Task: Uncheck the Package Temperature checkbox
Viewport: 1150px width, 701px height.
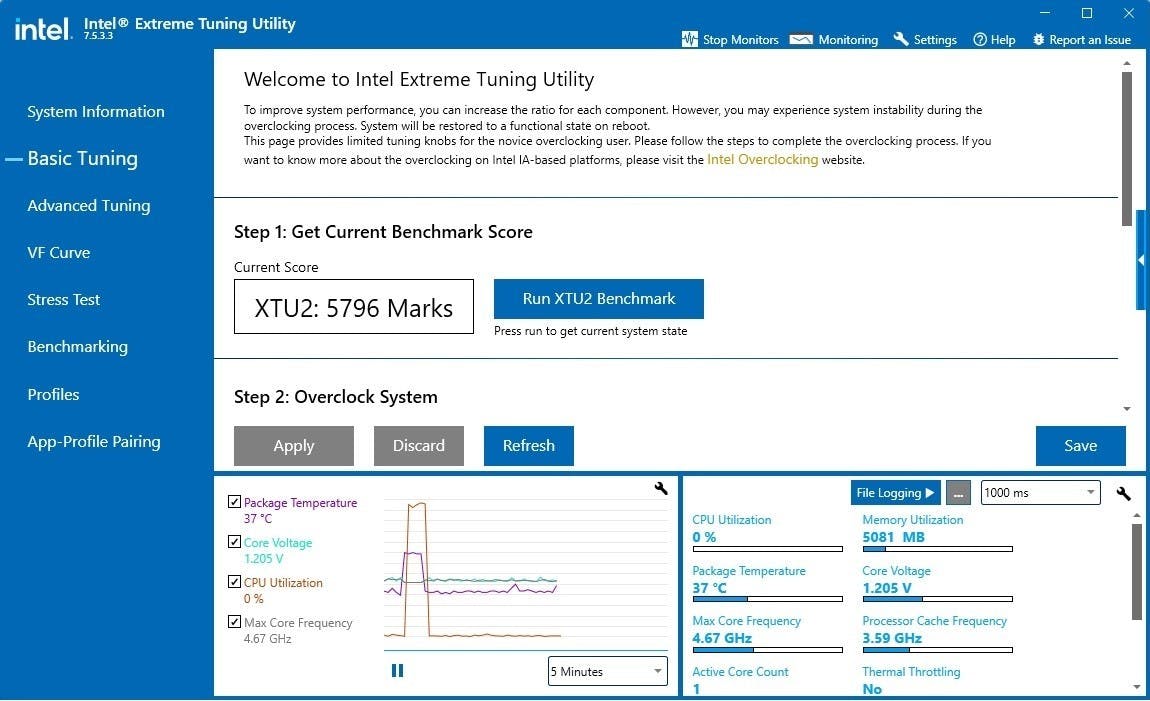Action: click(x=234, y=502)
